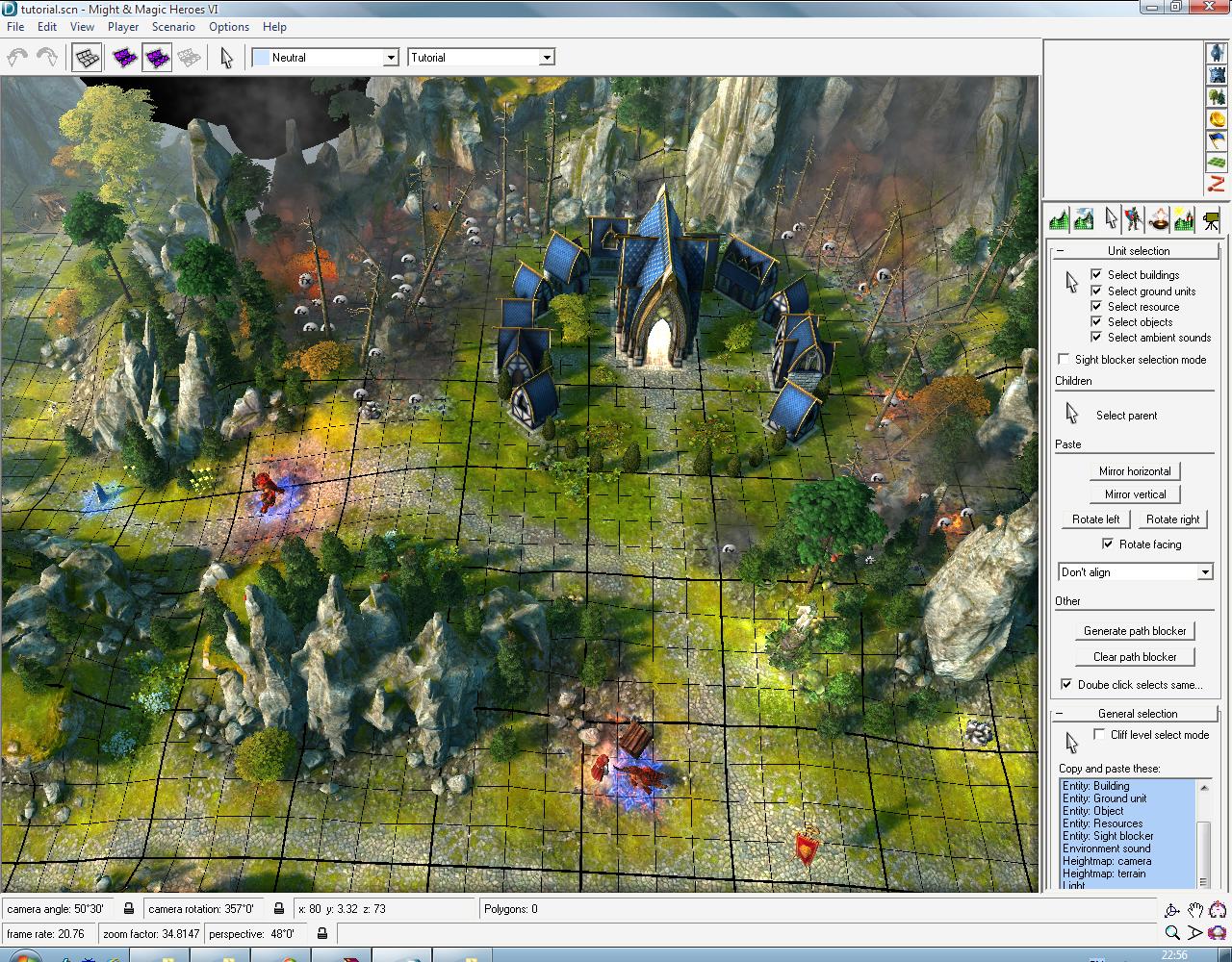1232x962 pixels.
Task: Click the Mirror horizontal button
Action: [1136, 471]
